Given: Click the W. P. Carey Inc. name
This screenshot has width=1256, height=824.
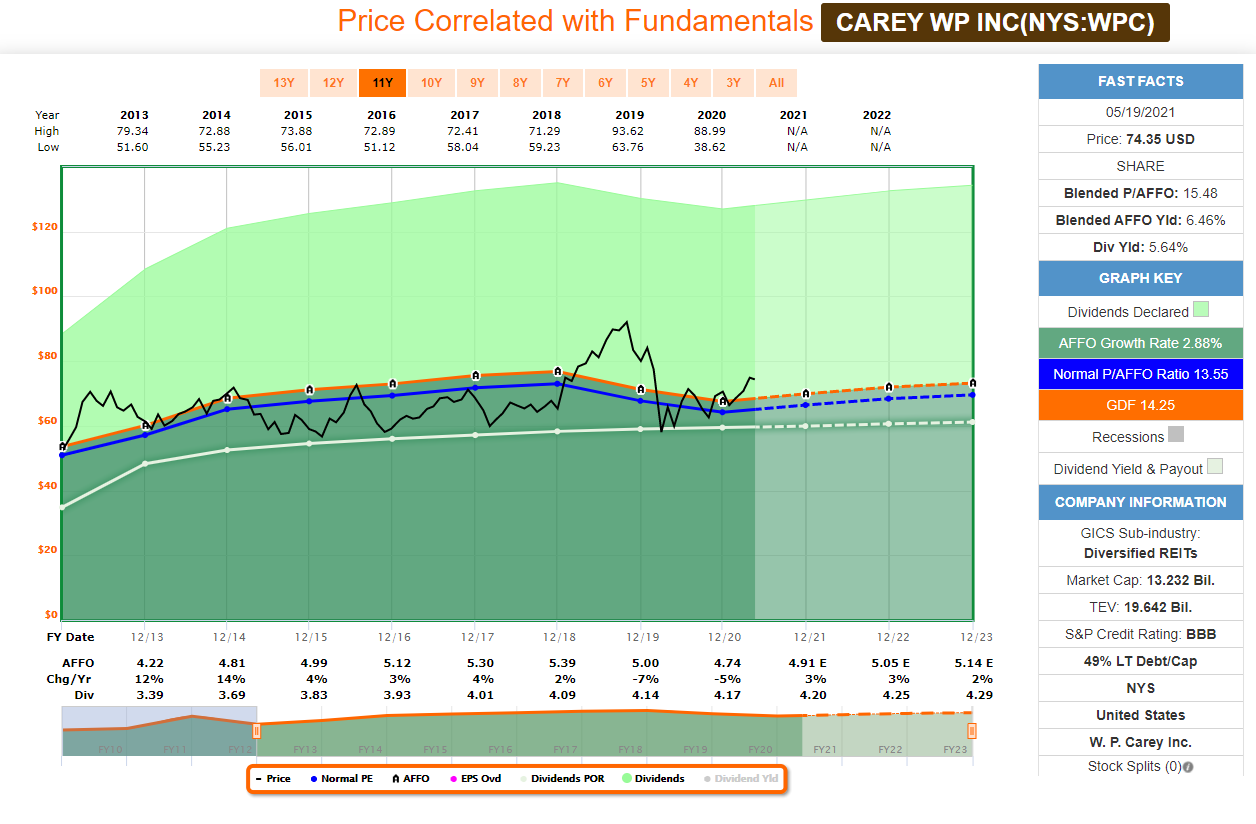Looking at the screenshot, I should [1140, 742].
